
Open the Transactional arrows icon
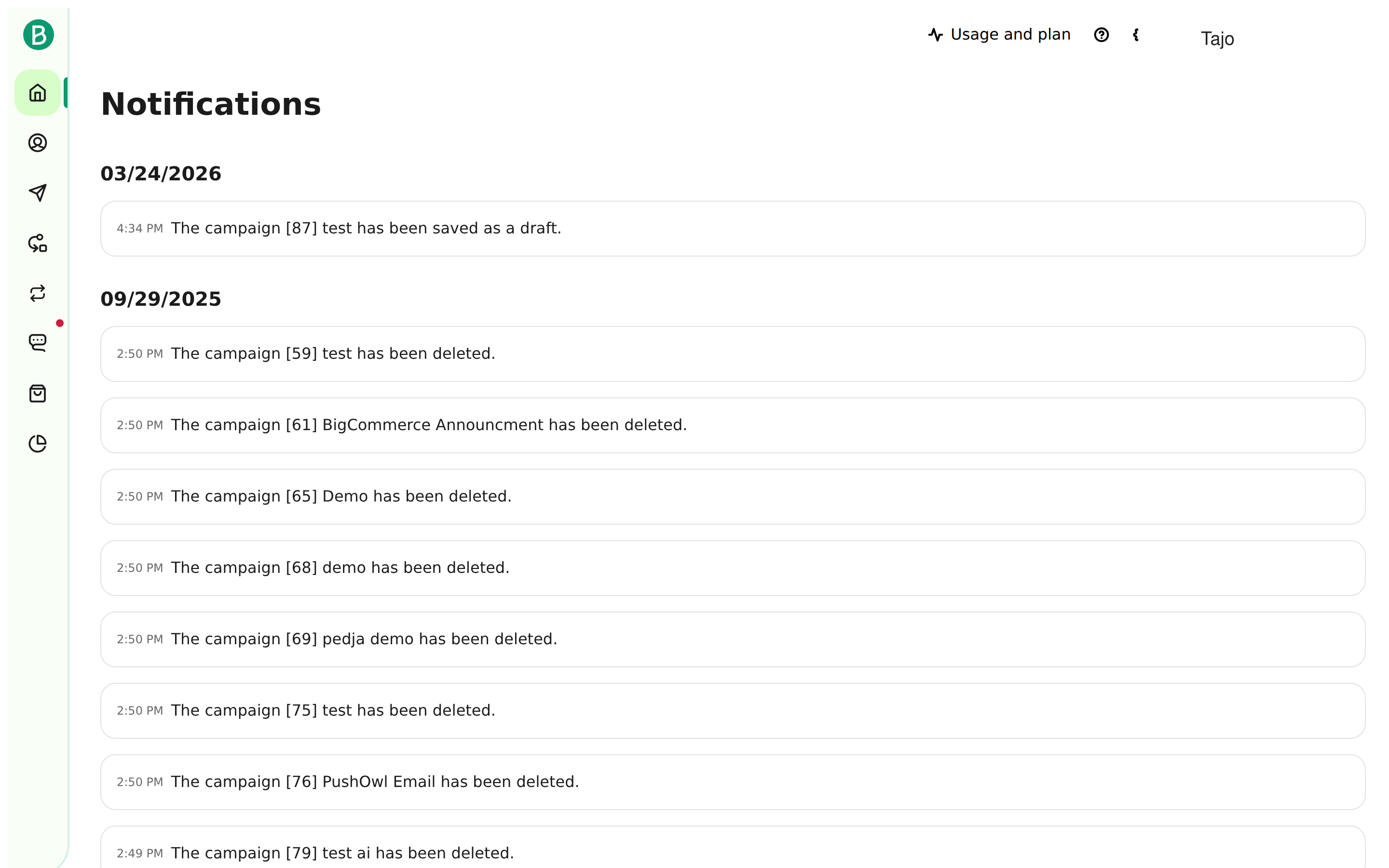point(38,293)
